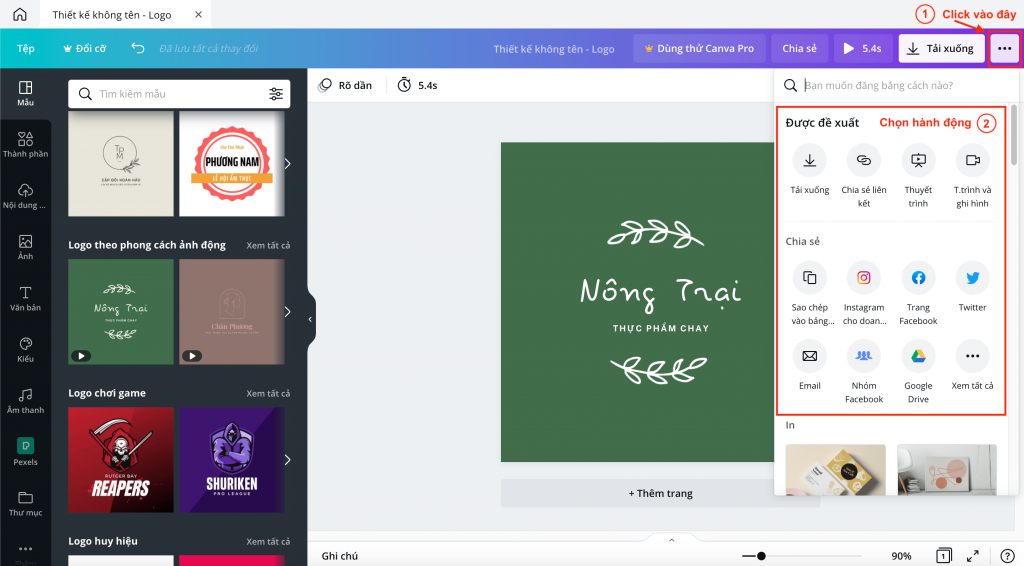The image size is (1024, 566).
Task: Share to Trang Facebook icon
Action: (918, 277)
